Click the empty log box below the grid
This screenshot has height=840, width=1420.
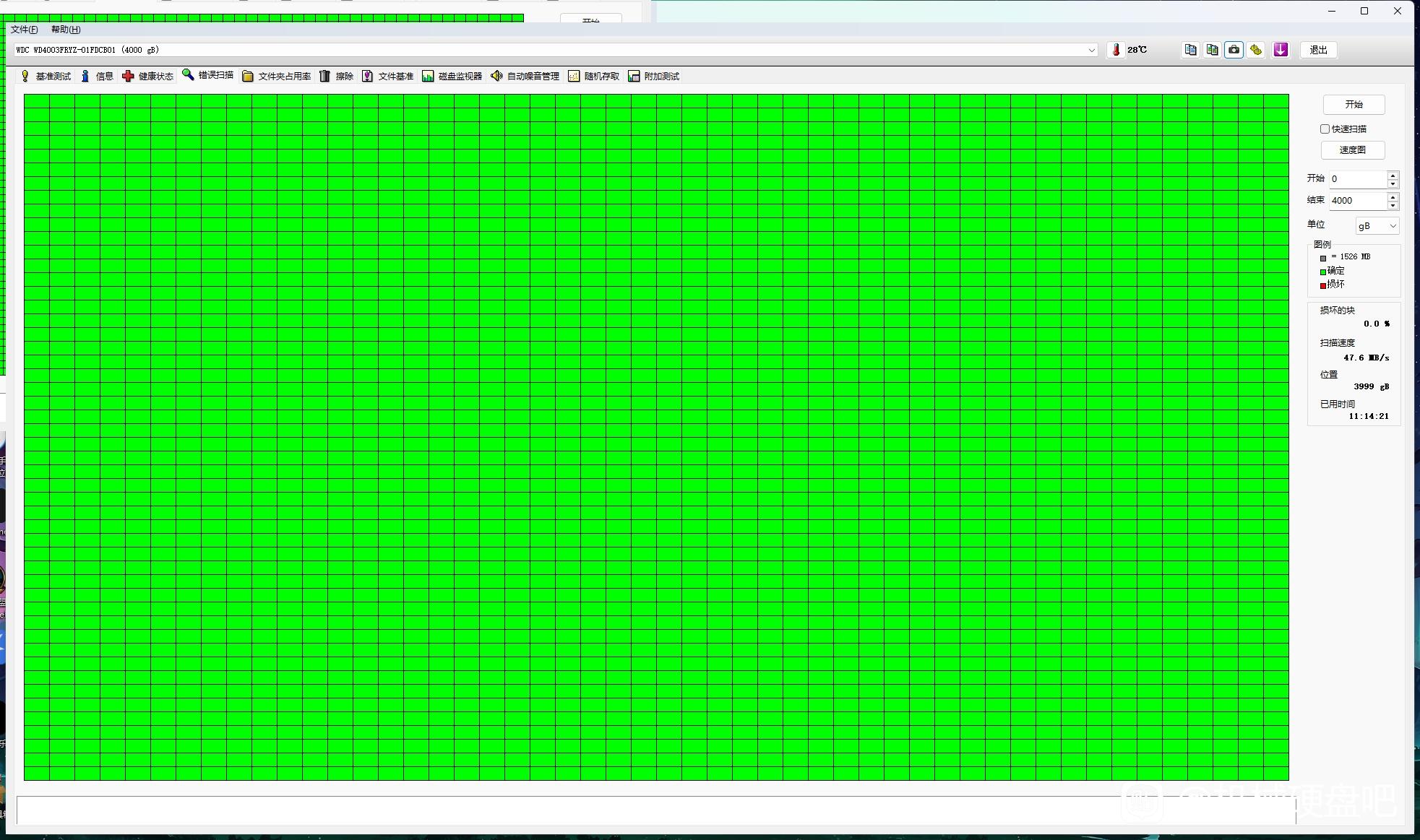656,810
